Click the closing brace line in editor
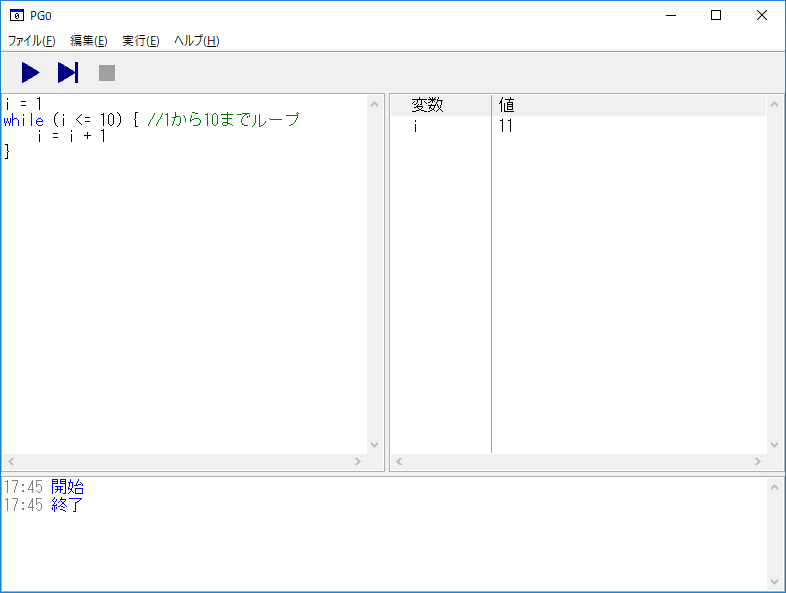Screen dimensions: 786x593 pos(7,151)
